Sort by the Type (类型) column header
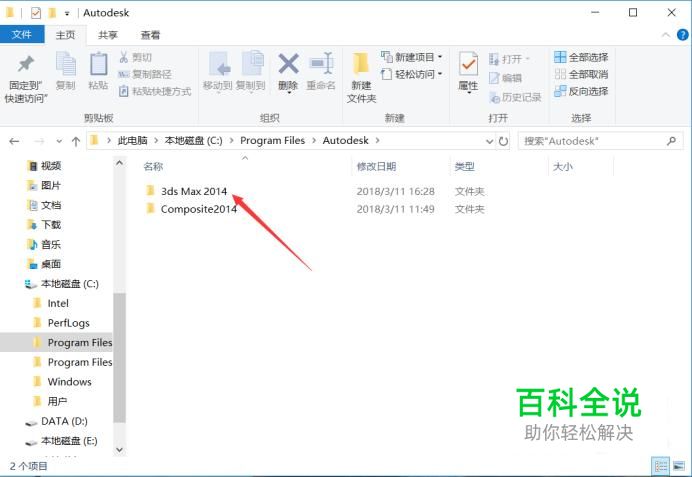Image resolution: width=692 pixels, height=477 pixels. 464,166
